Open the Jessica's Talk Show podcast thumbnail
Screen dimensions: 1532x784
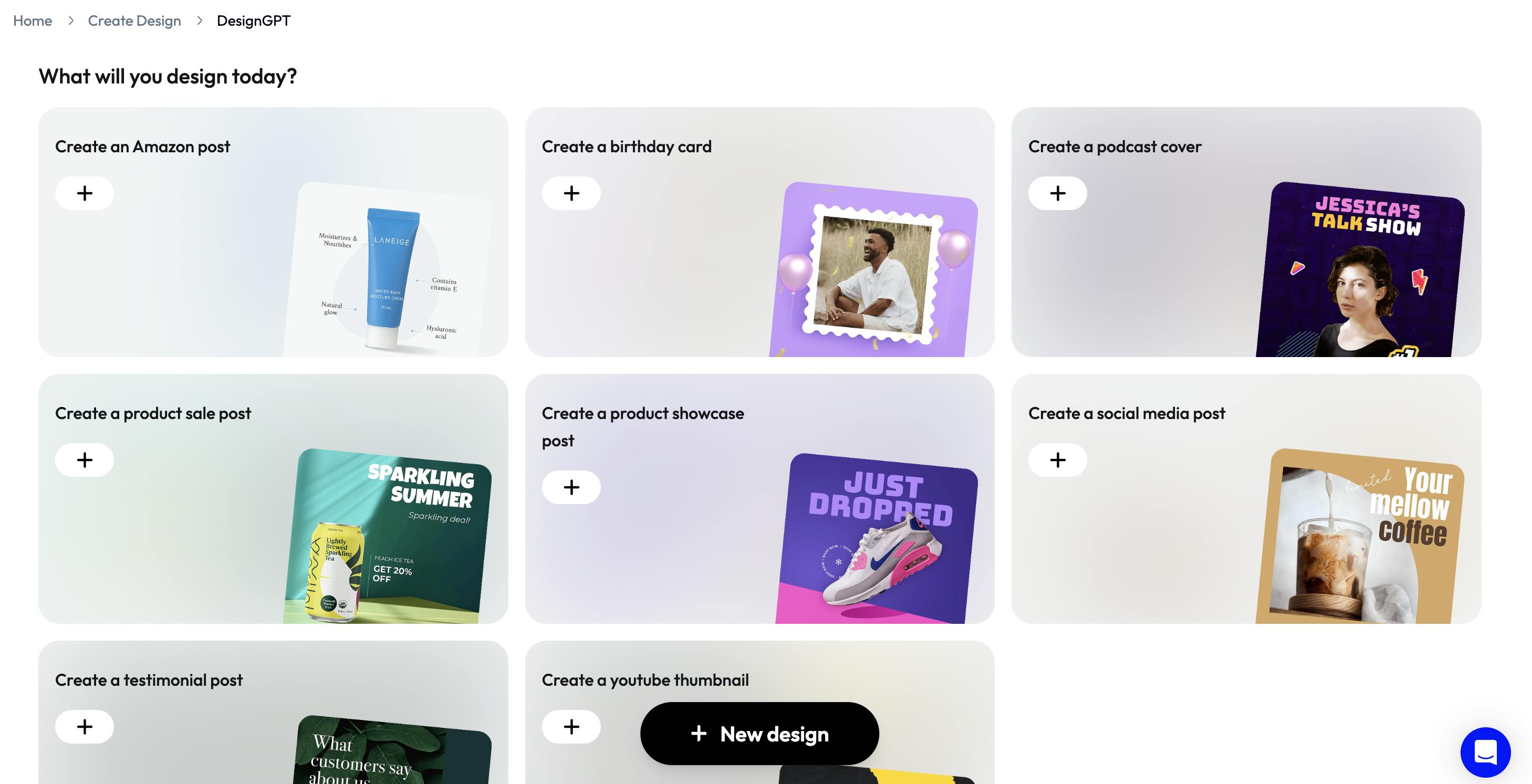1360,269
